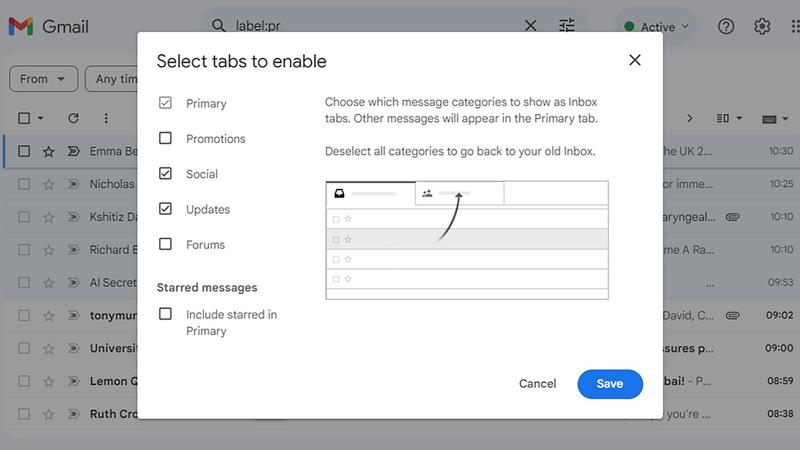This screenshot has height=450, width=800.
Task: Enable Include starred in Primary
Action: coord(165,314)
